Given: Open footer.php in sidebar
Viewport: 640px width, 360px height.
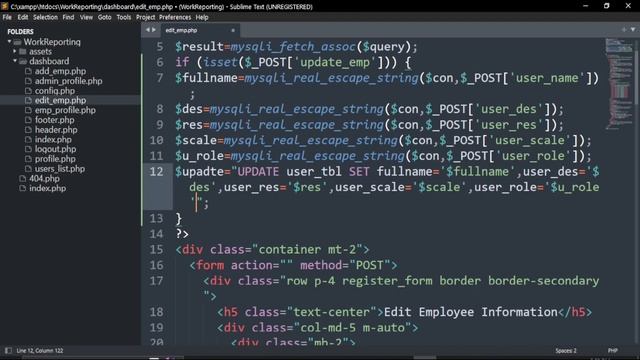Looking at the screenshot, I should click(54, 120).
